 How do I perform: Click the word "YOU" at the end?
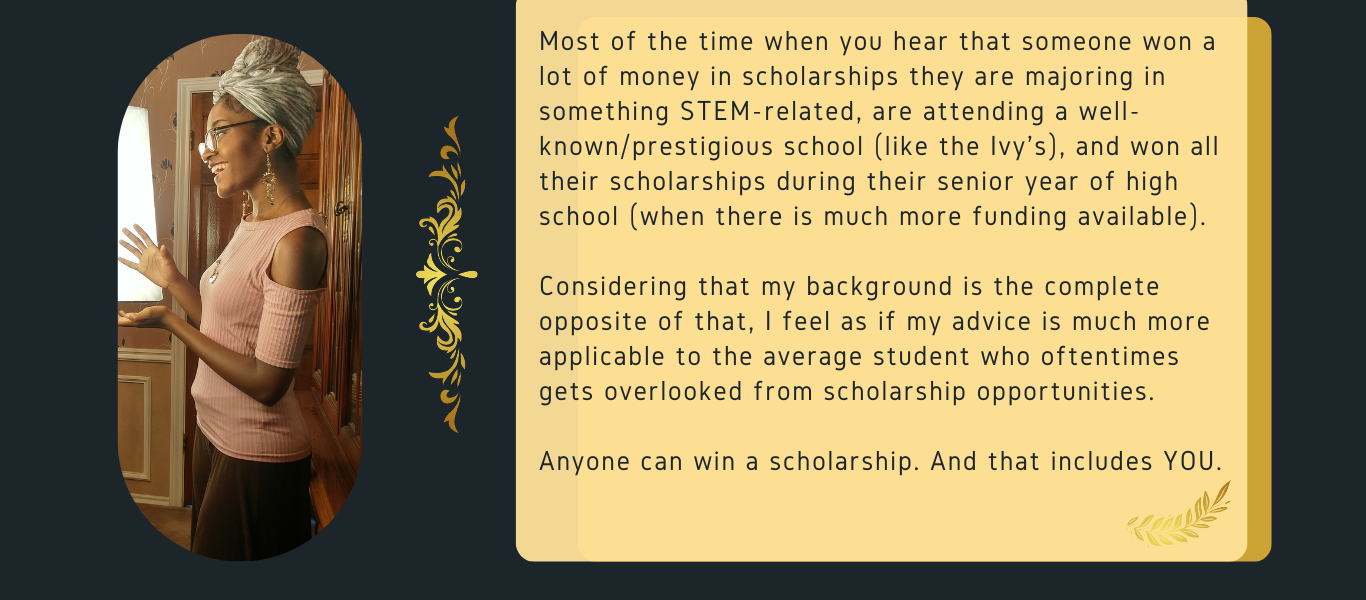(1191, 462)
